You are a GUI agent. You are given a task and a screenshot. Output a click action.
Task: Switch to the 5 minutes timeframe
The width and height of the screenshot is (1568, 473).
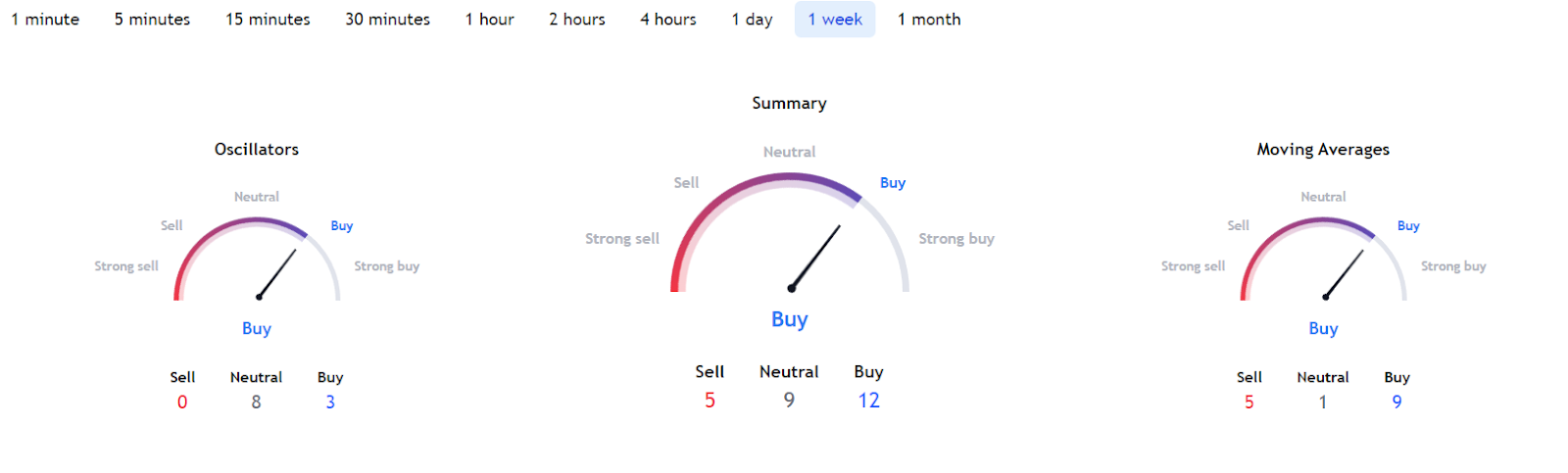152,20
